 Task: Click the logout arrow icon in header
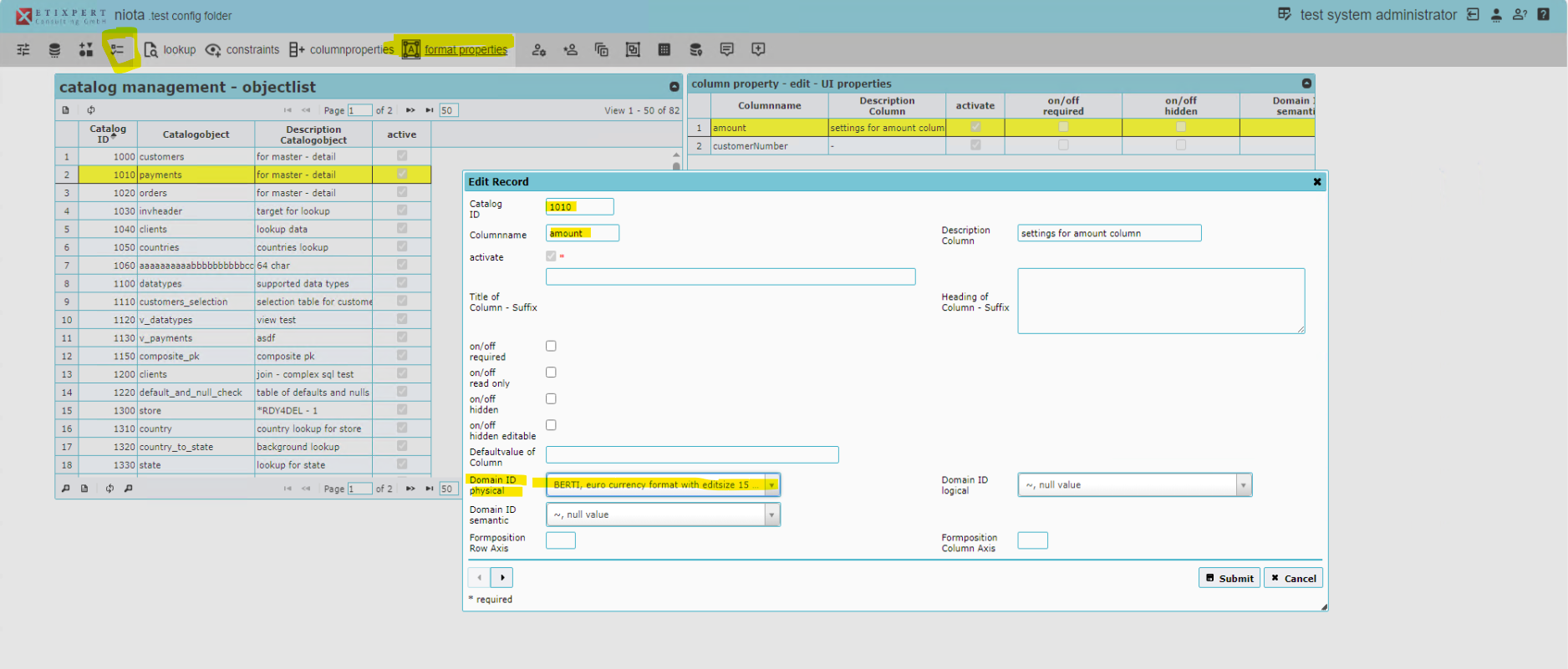point(1473,14)
